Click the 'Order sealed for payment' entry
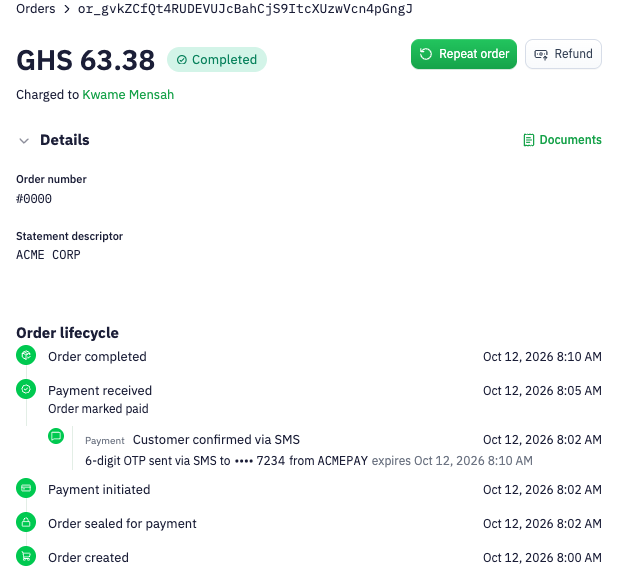The height and width of the screenshot is (580, 618). click(122, 524)
